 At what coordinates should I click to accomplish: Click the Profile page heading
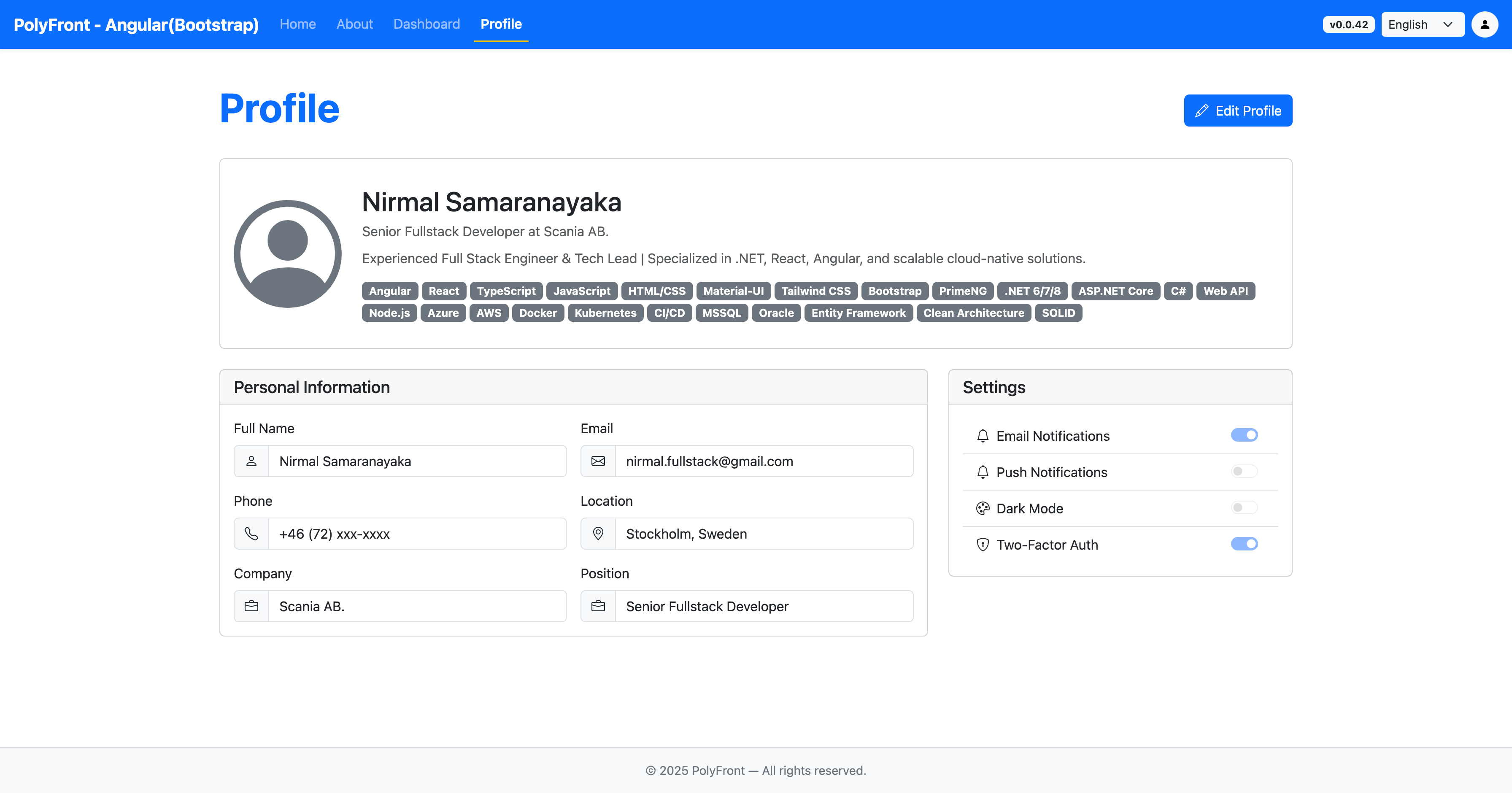pyautogui.click(x=279, y=108)
